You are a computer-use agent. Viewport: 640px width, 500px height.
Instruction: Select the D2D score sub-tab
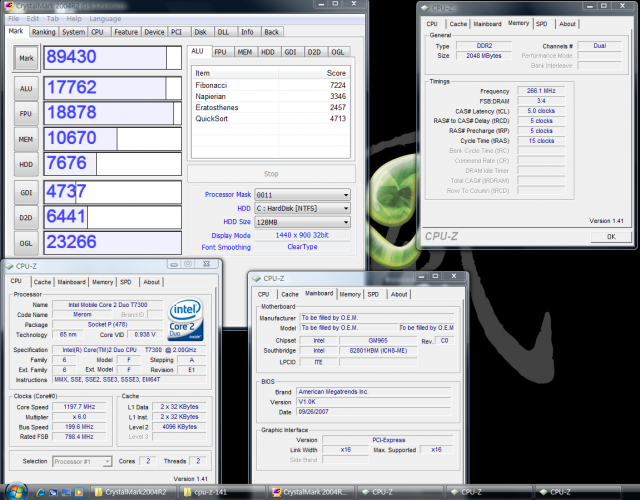coord(314,52)
